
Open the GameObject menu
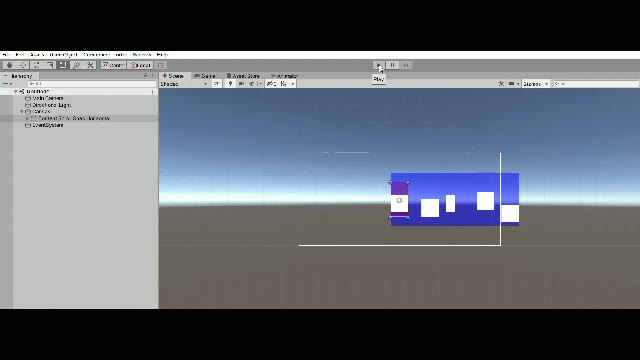pyautogui.click(x=63, y=55)
